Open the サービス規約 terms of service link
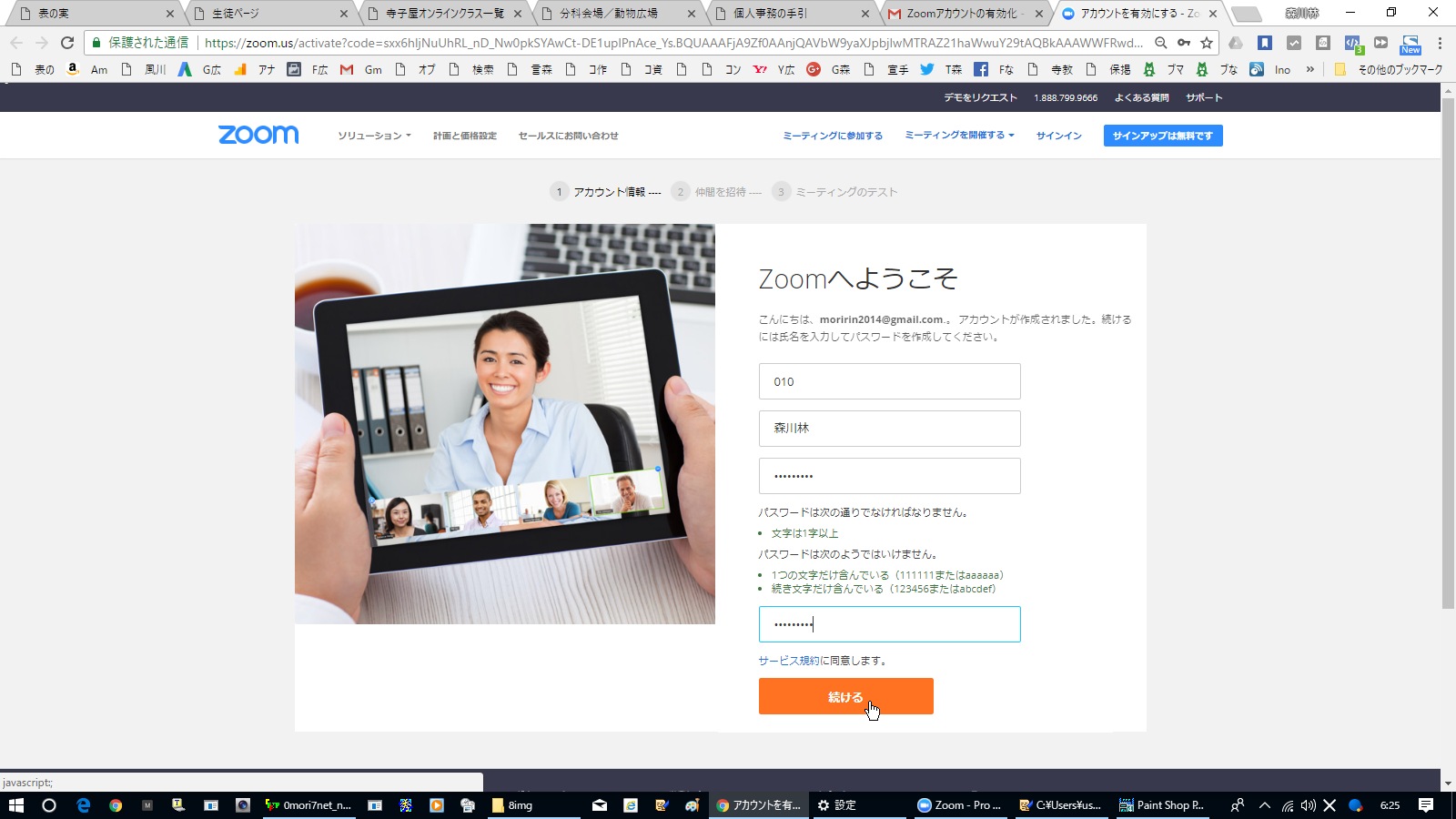Image resolution: width=1456 pixels, height=819 pixels. pos(789,661)
